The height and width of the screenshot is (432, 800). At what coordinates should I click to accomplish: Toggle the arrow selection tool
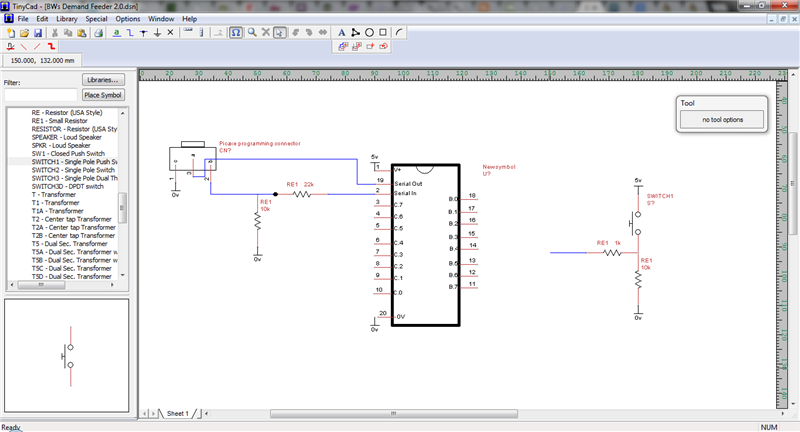(x=280, y=32)
